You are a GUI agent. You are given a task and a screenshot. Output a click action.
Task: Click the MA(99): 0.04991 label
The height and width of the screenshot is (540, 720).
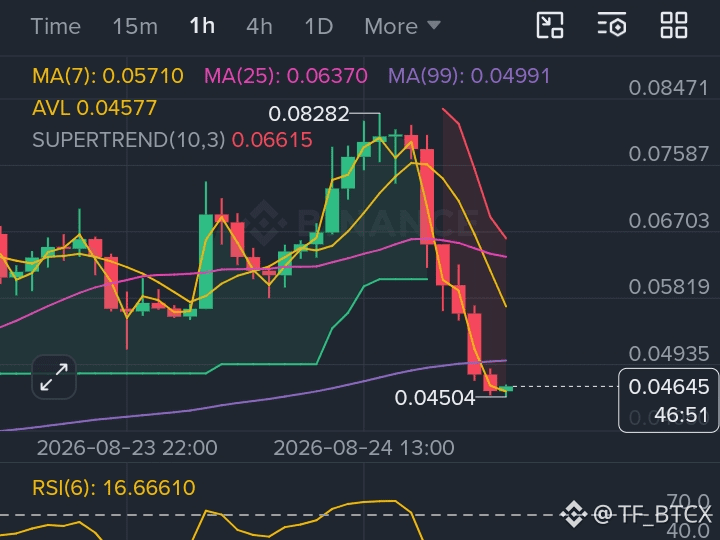(469, 76)
